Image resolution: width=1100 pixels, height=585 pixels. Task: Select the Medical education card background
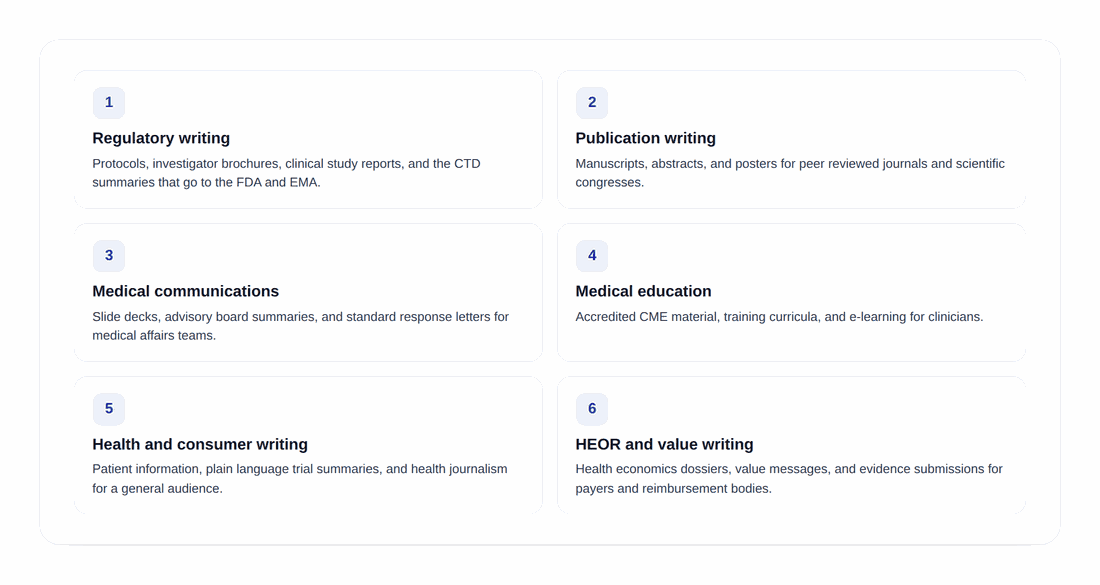click(791, 292)
